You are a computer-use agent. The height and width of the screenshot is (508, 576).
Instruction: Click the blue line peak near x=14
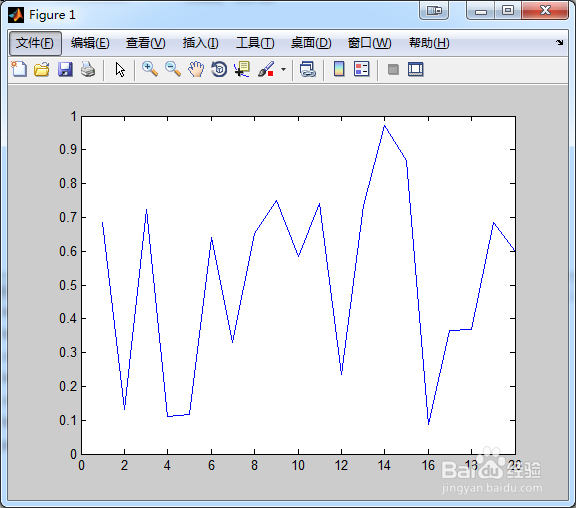(x=384, y=126)
